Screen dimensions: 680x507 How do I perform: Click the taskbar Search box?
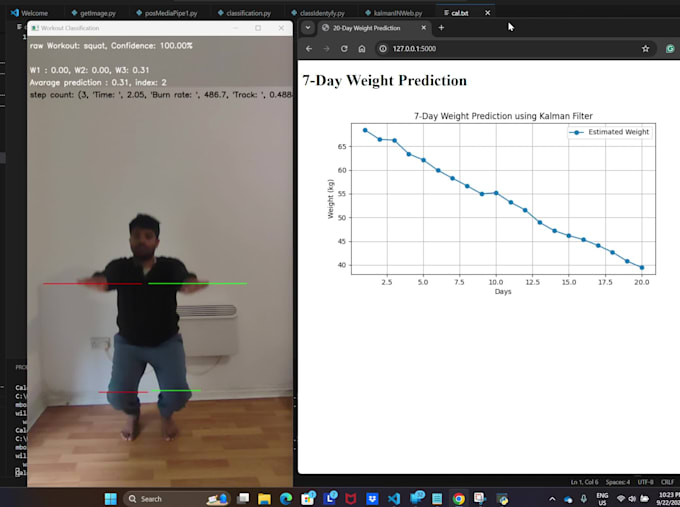[x=177, y=499]
